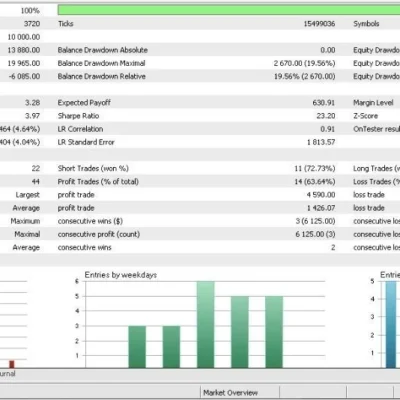
Task: Click the small red bar at bottom left
Action: [x=12, y=364]
